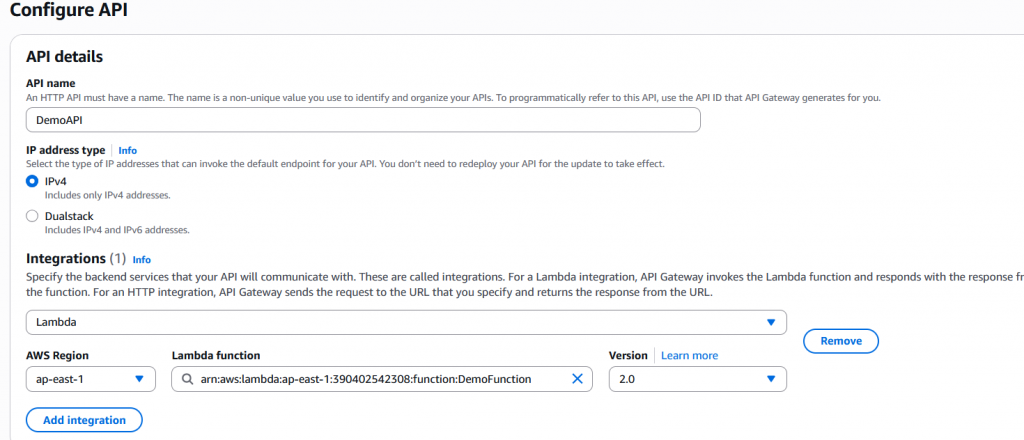
Task: Click the 'Includes IPv4 and IPv6 addresses.' description
Action: (x=117, y=230)
